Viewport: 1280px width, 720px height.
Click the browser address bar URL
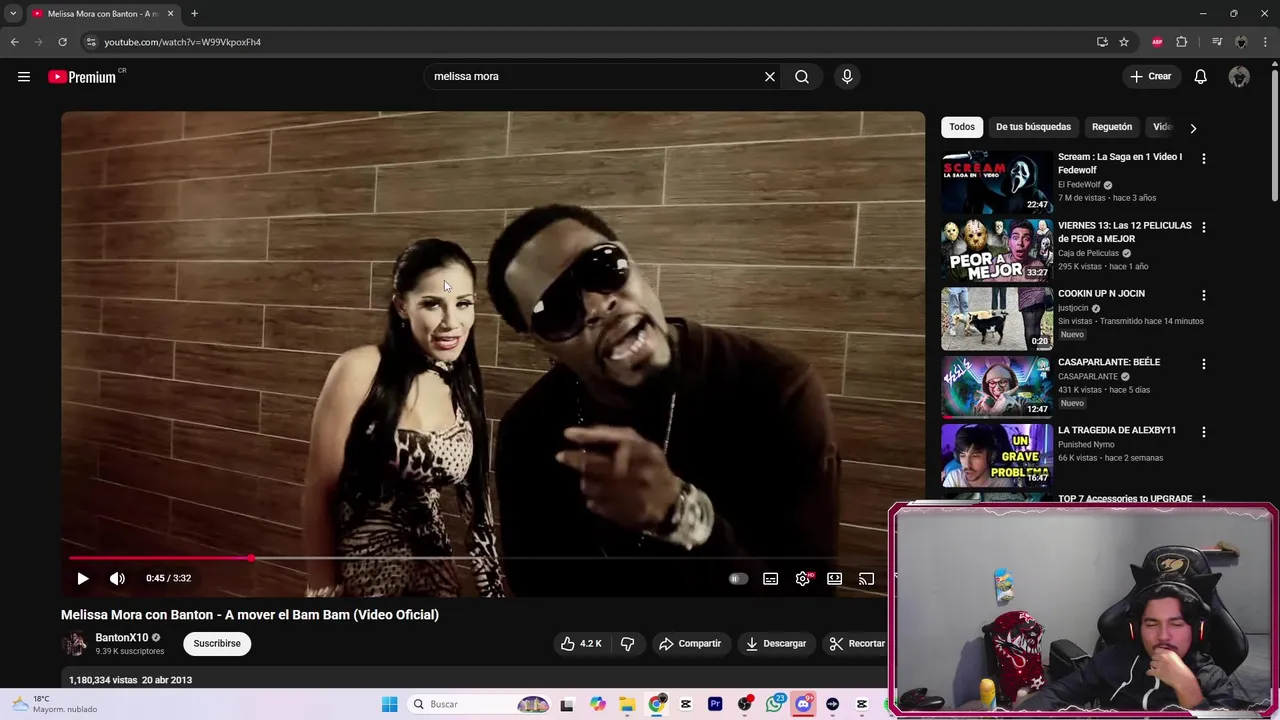coord(182,42)
